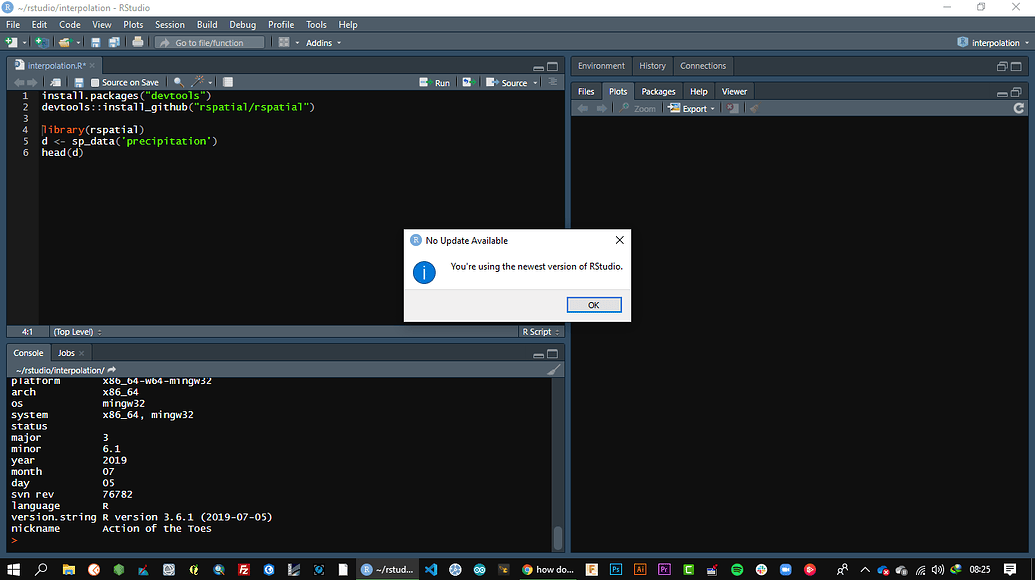Go forward to next source location

coord(32,82)
